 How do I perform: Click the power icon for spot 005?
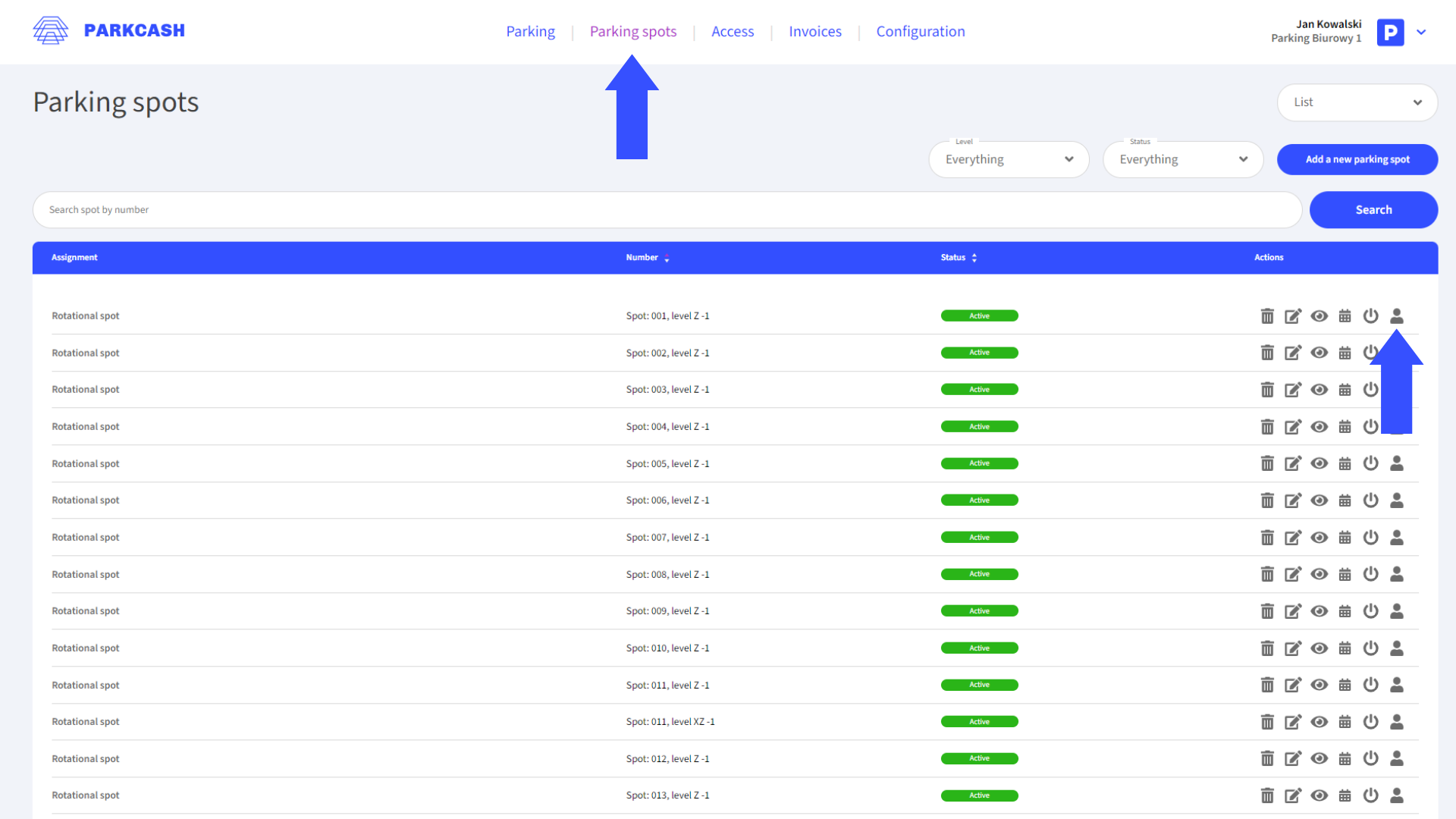click(x=1371, y=463)
